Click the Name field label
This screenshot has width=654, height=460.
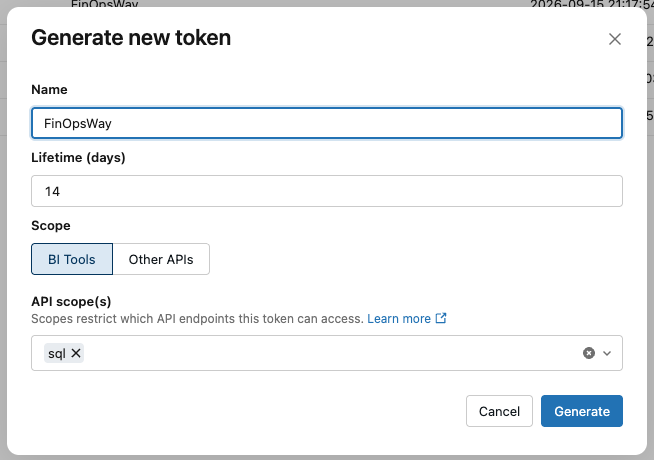49,89
